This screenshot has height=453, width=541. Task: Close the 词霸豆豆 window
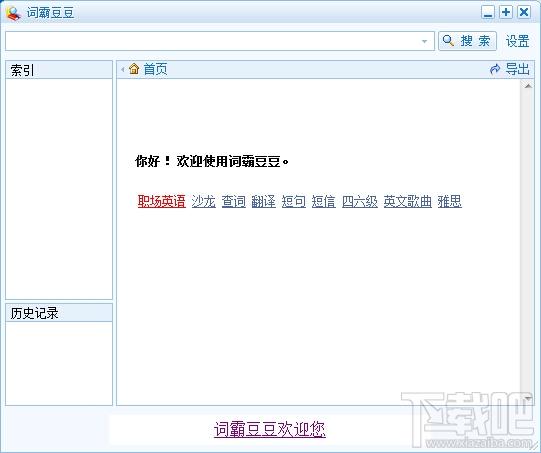pyautogui.click(x=524, y=13)
